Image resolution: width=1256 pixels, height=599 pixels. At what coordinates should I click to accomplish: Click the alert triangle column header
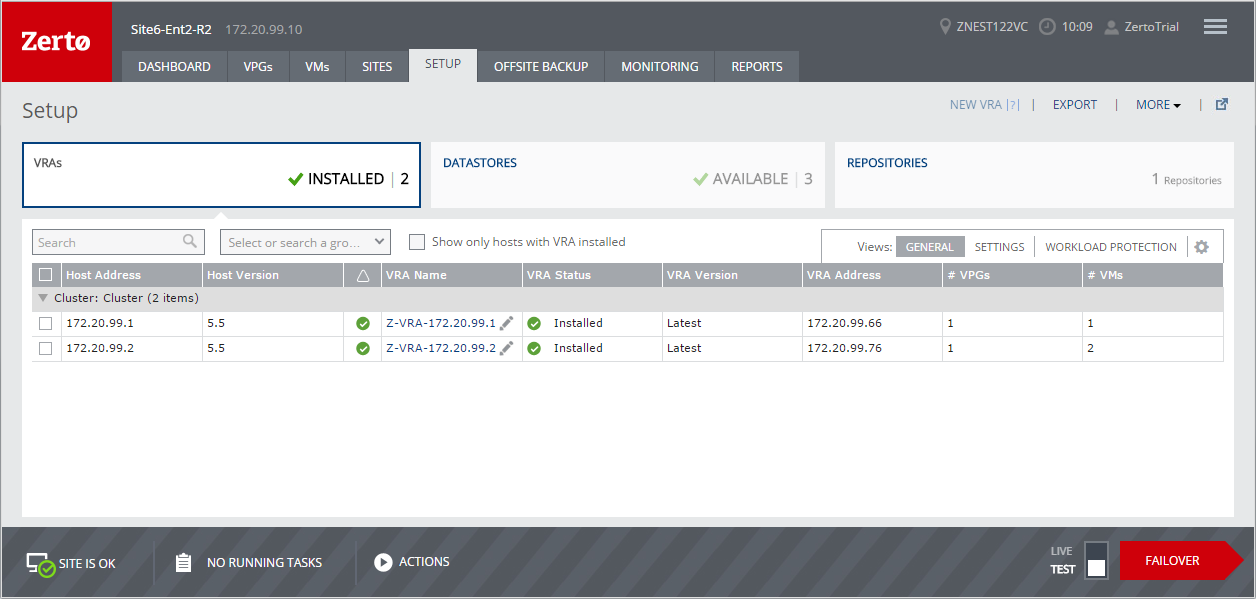363,275
